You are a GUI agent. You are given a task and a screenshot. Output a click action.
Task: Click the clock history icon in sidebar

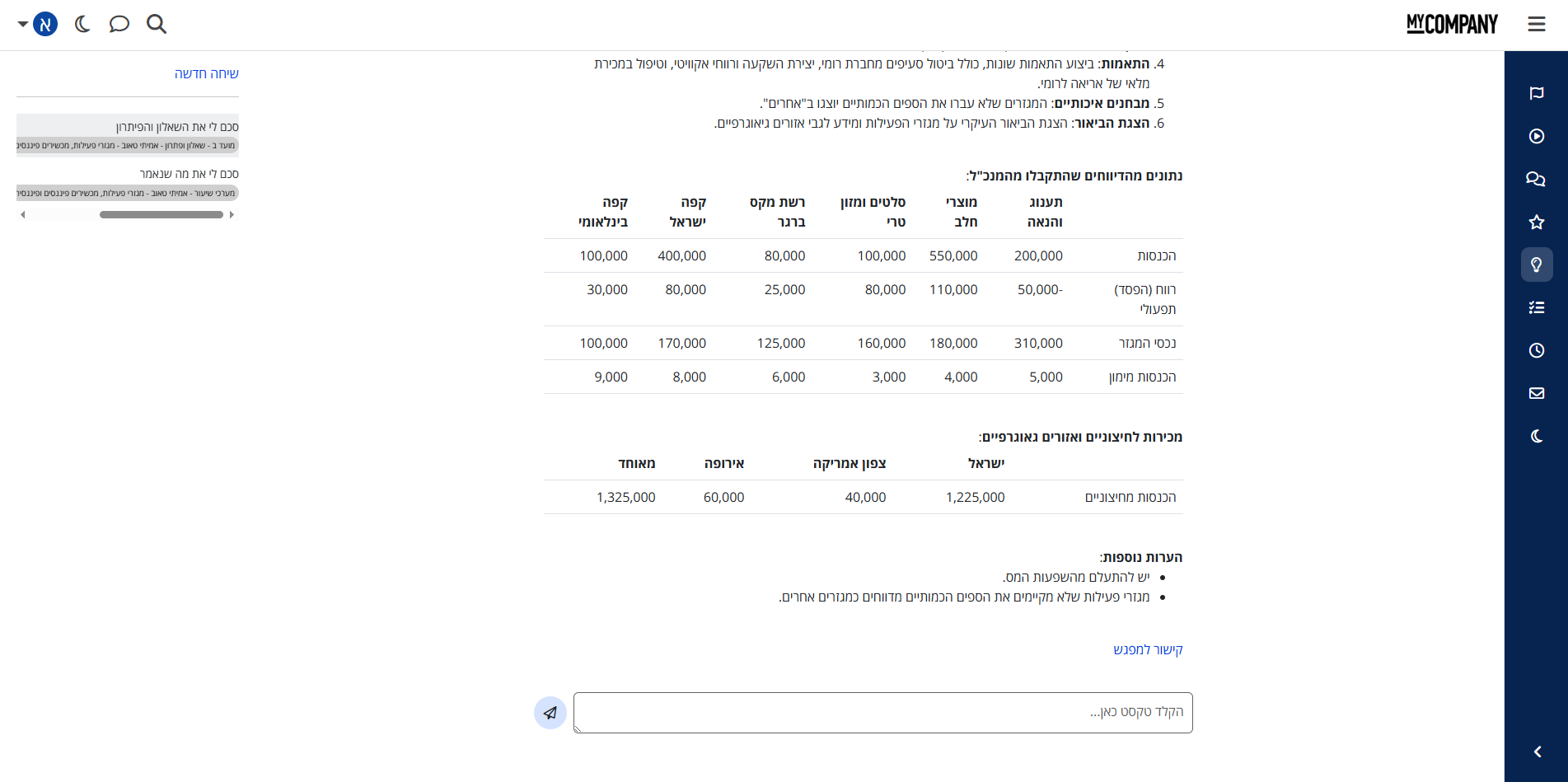tap(1536, 350)
